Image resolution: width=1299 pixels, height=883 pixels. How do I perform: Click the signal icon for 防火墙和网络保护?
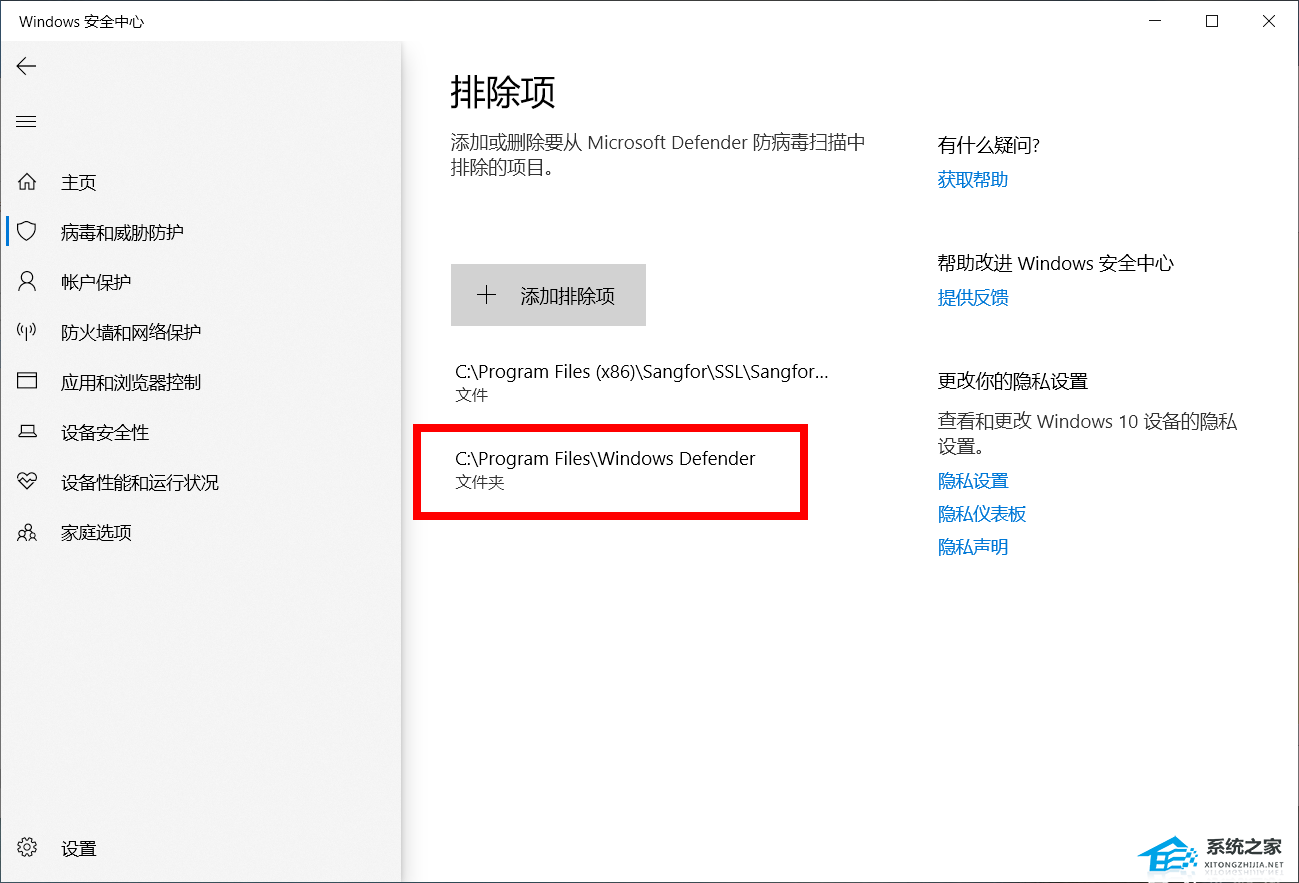pos(27,332)
